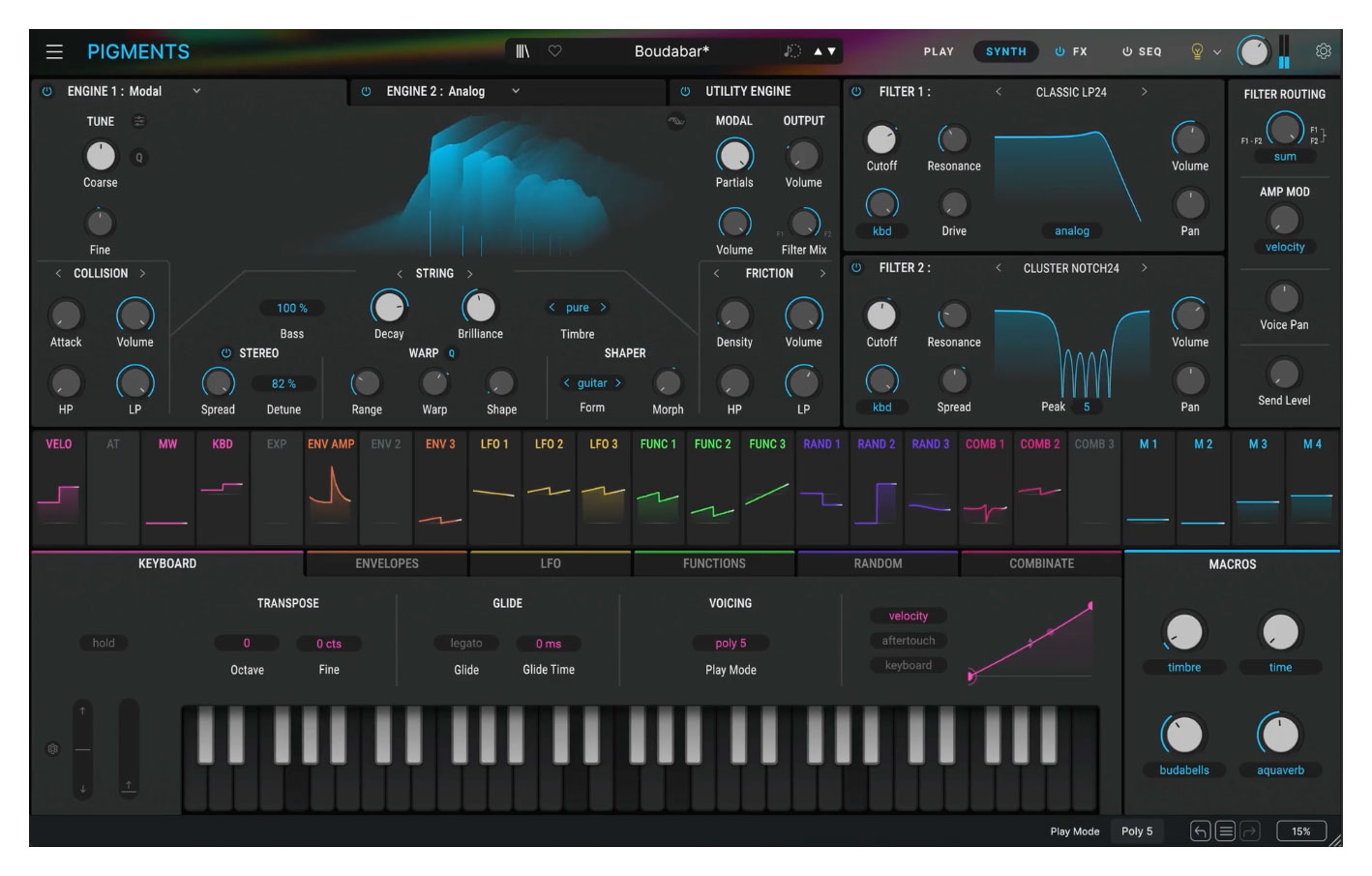Select the ENV AMP modulation source
Screen dimensions: 1372x876
331,489
